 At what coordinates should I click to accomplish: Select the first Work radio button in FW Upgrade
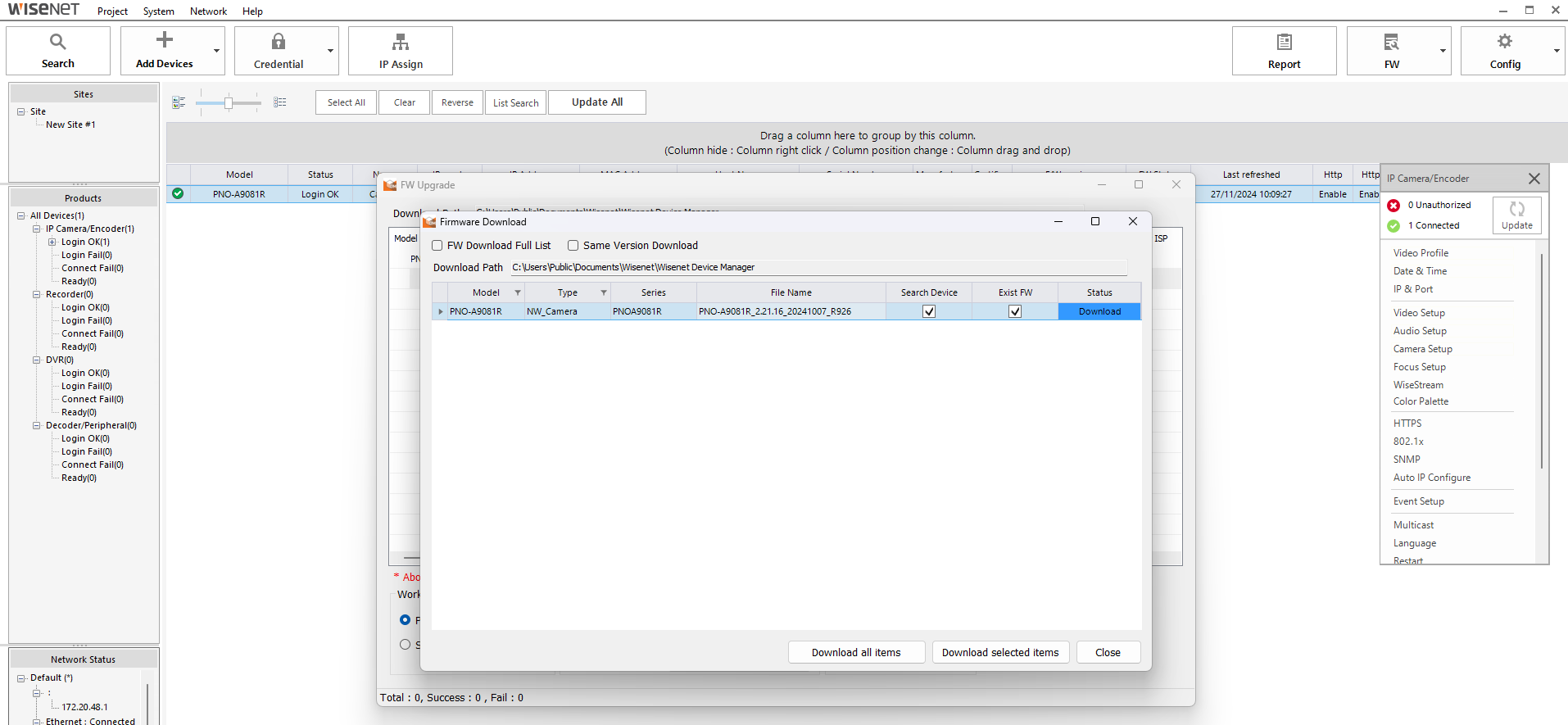click(x=405, y=620)
